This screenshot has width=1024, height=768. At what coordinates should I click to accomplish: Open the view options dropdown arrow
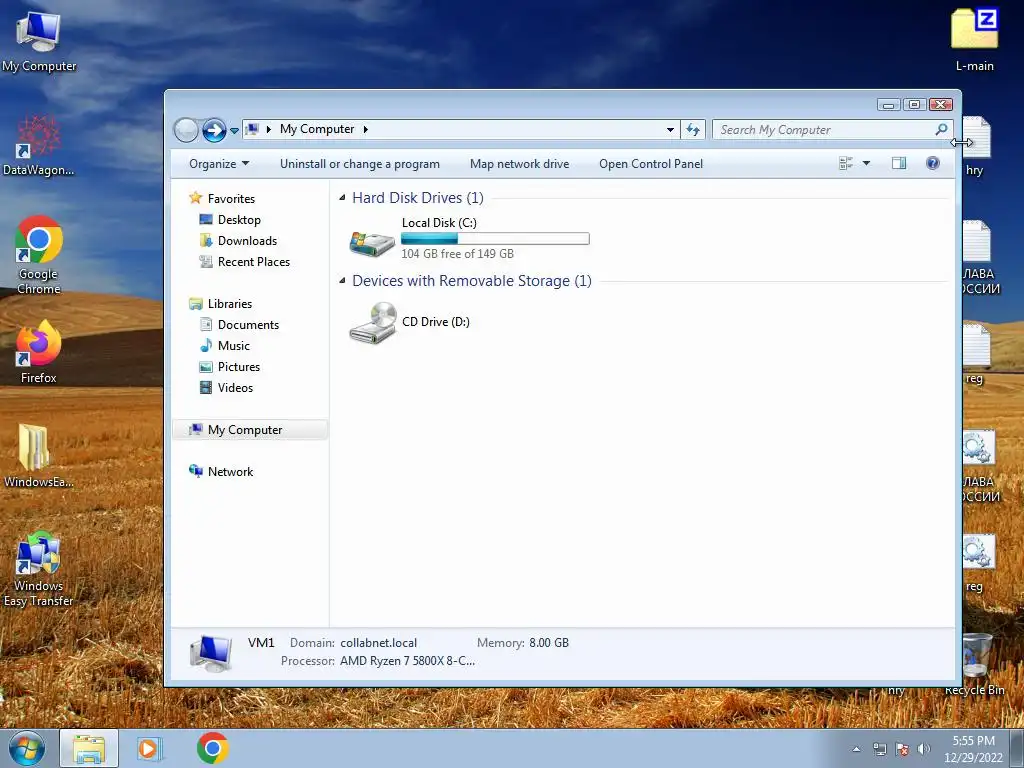pyautogui.click(x=867, y=163)
